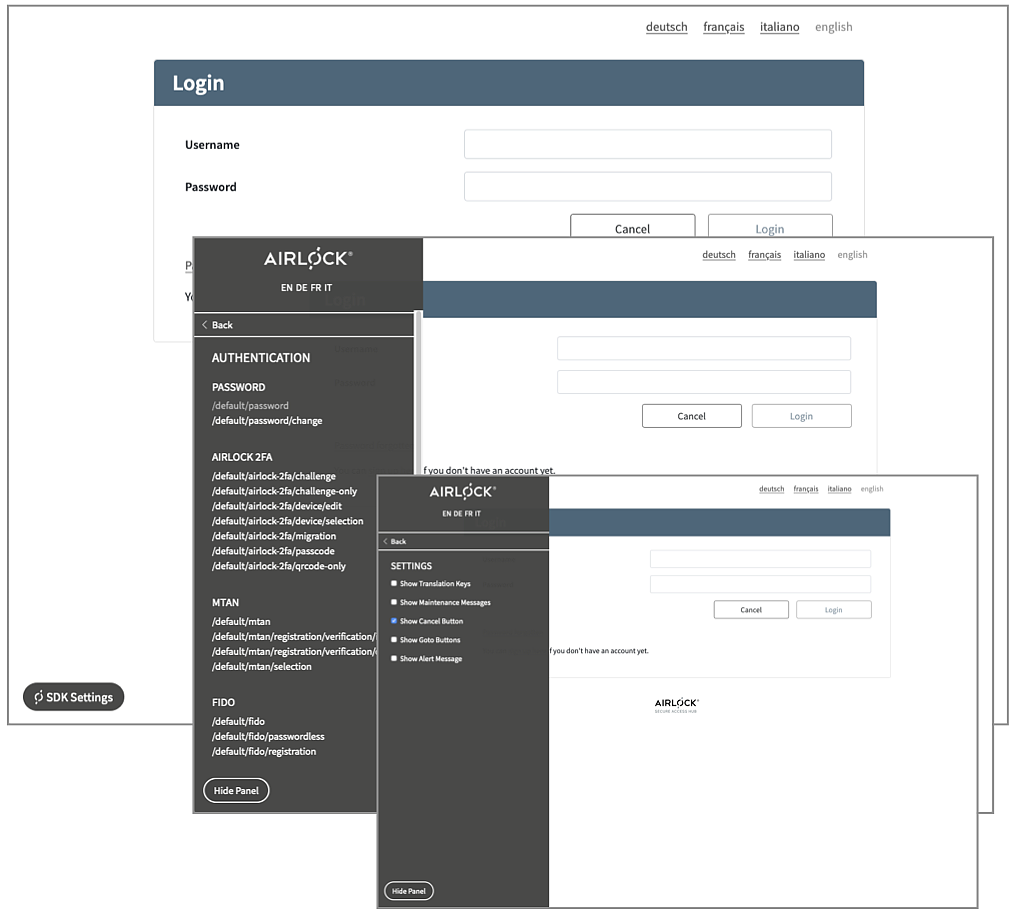Enable the Show Translation Keys checkbox
Screen dimensions: 1017x916
tap(394, 583)
